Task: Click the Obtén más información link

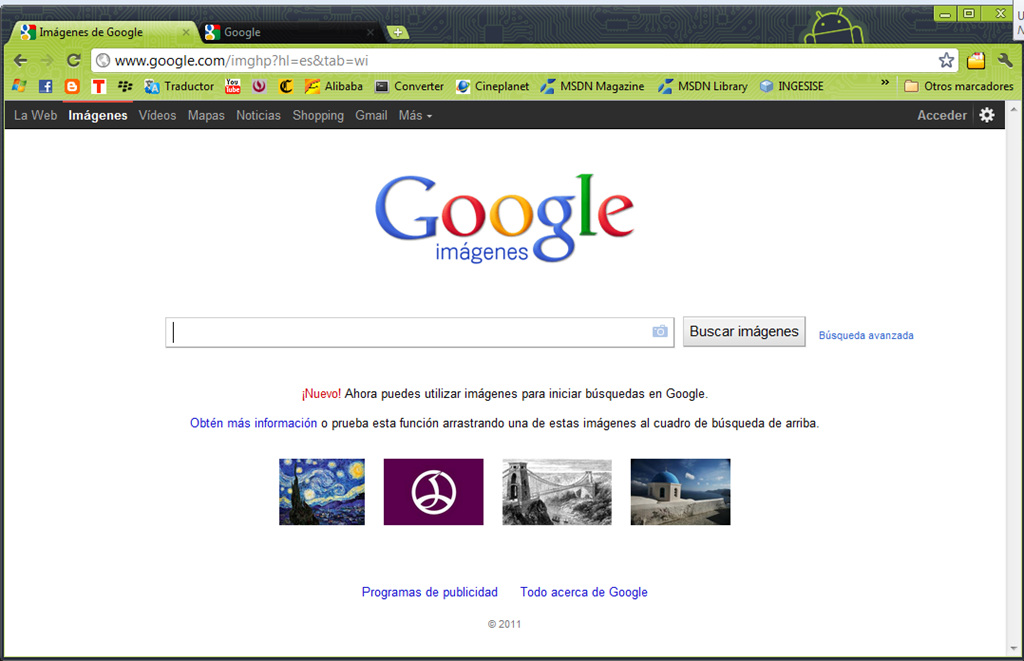Action: [x=253, y=423]
